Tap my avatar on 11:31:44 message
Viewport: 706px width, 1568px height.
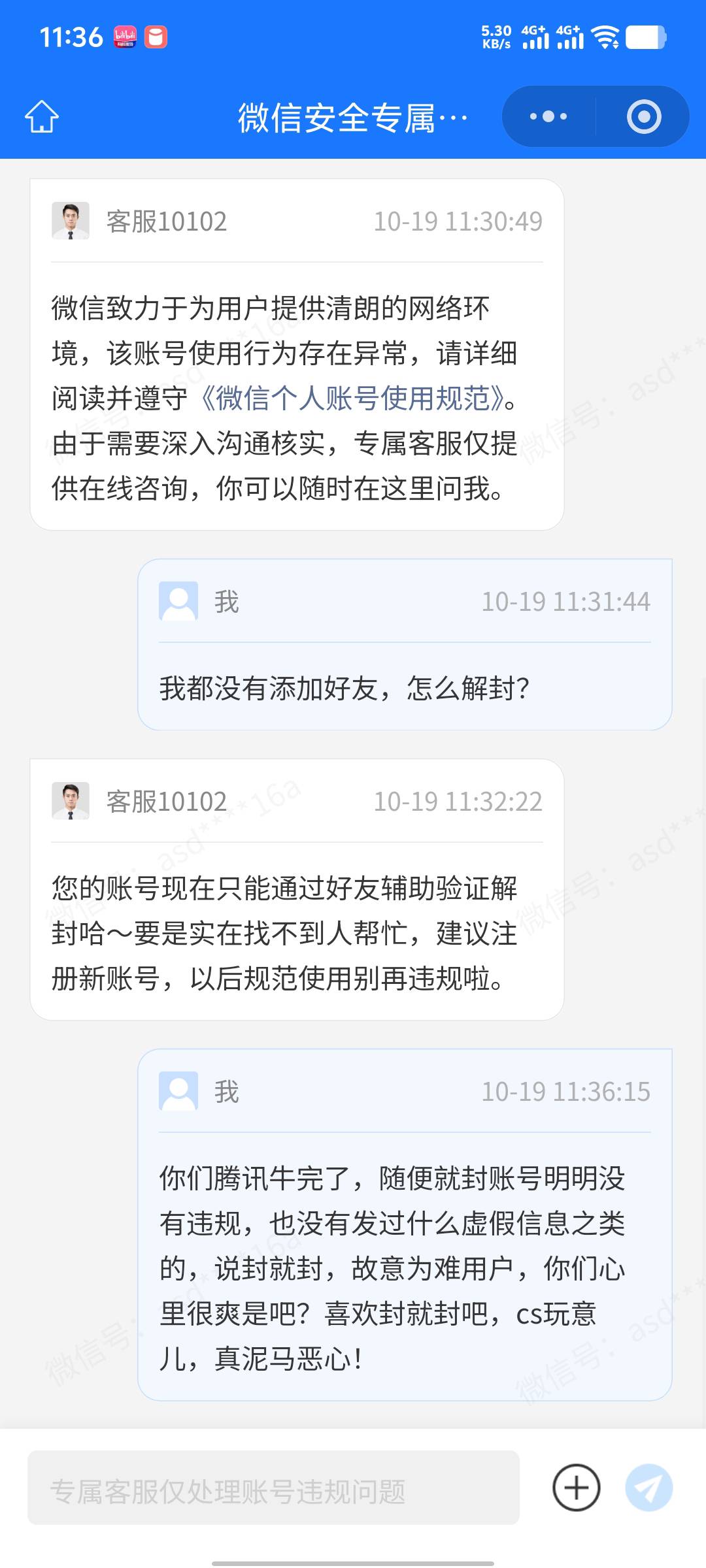click(x=178, y=601)
